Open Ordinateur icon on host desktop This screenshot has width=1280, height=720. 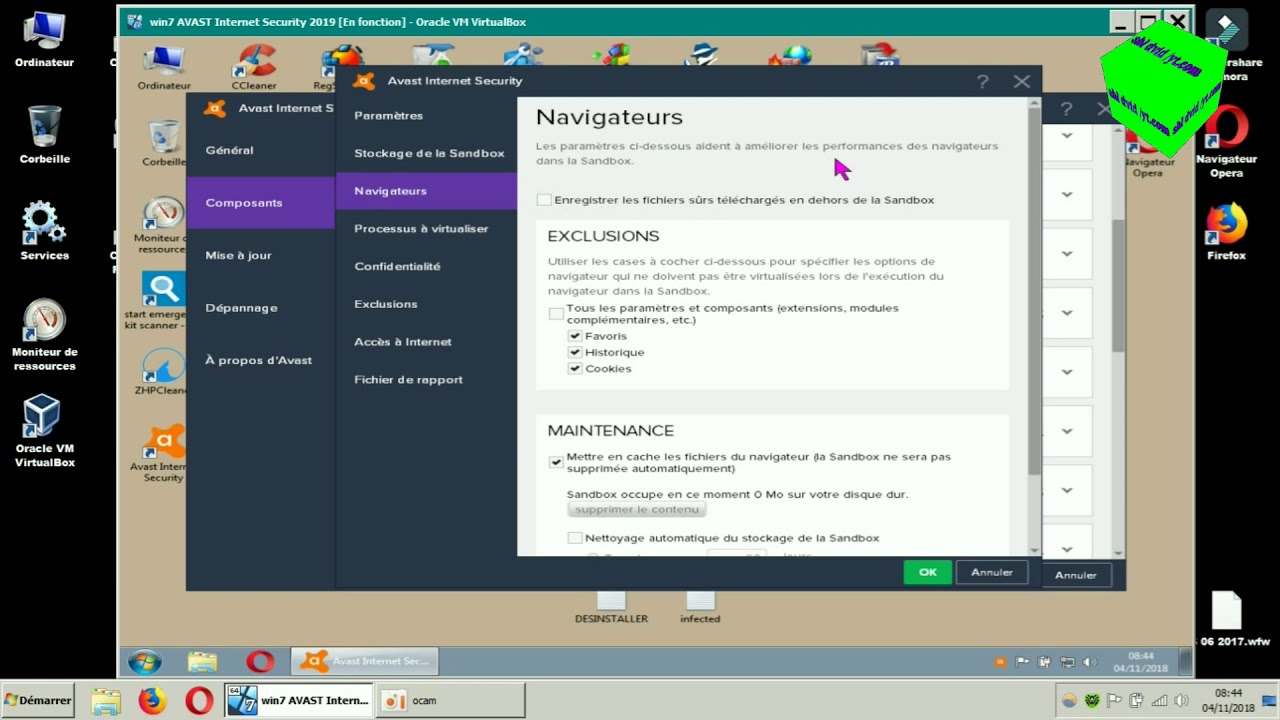[x=44, y=40]
